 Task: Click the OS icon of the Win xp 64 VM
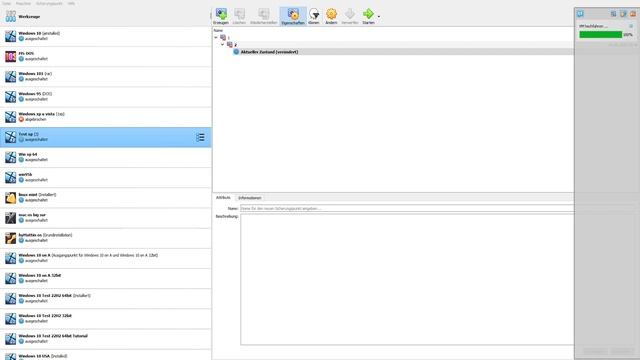coord(11,157)
